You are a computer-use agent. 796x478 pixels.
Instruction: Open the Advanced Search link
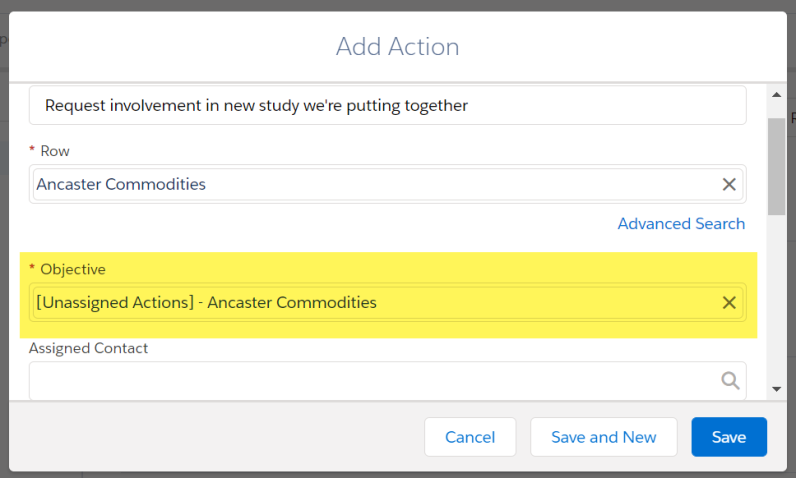tap(681, 224)
